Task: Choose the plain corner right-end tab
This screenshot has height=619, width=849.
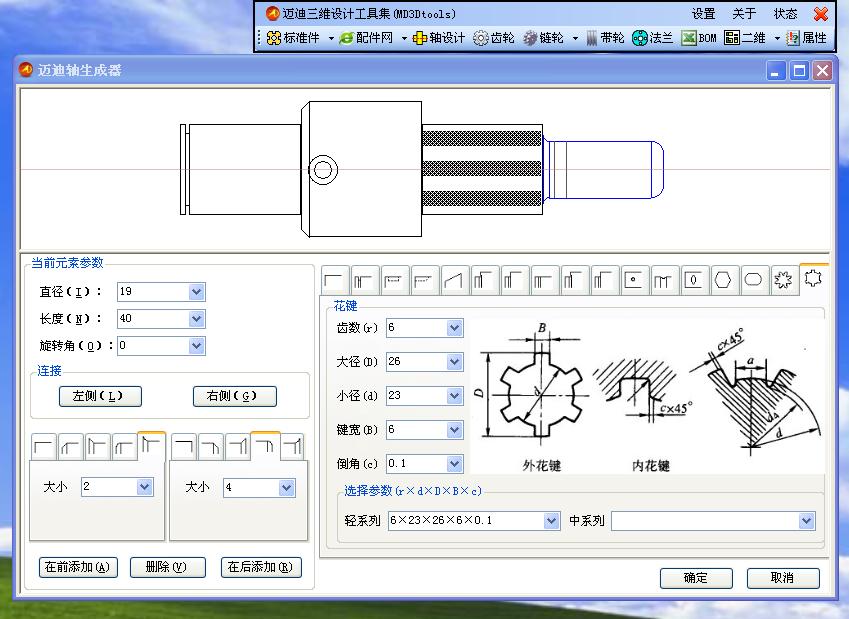Action: click(x=184, y=447)
